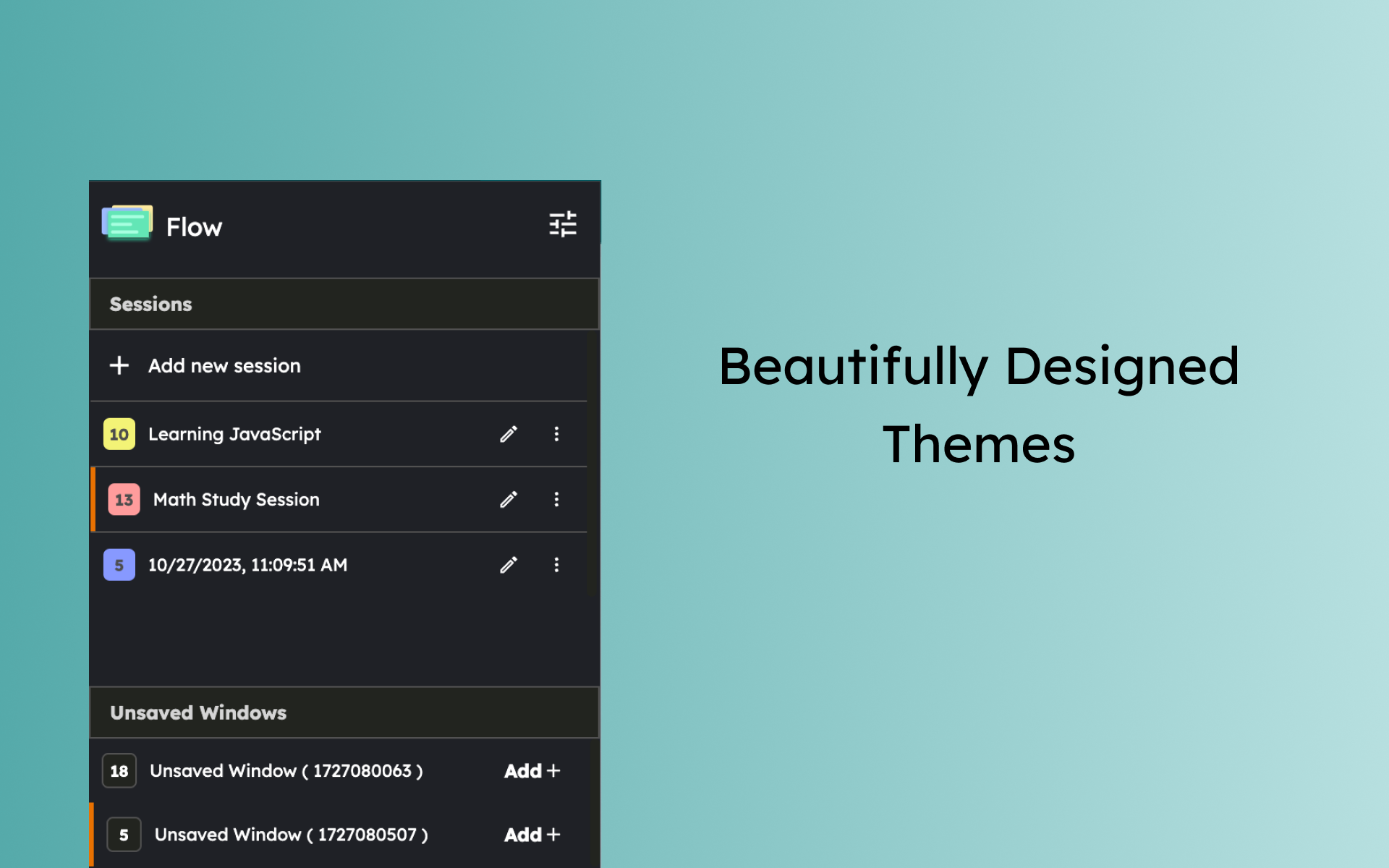The width and height of the screenshot is (1389, 868).
Task: Open session 10/27/2023, 11:09:51 AM
Action: pyautogui.click(x=247, y=565)
